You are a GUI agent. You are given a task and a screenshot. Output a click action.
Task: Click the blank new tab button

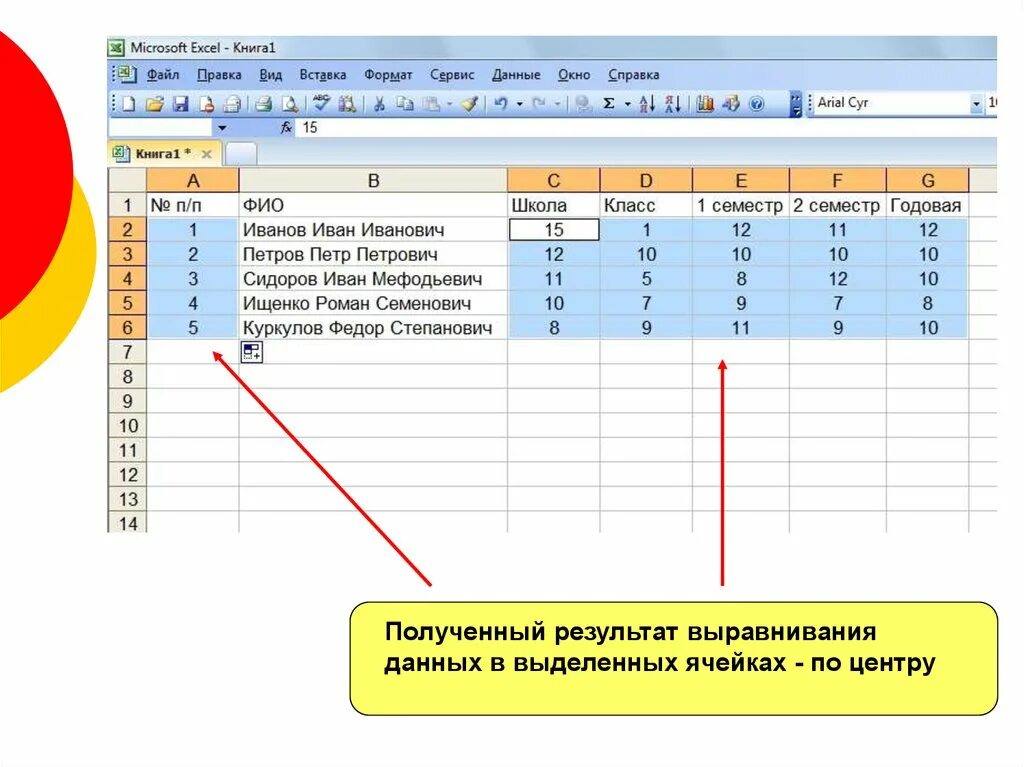[x=241, y=154]
